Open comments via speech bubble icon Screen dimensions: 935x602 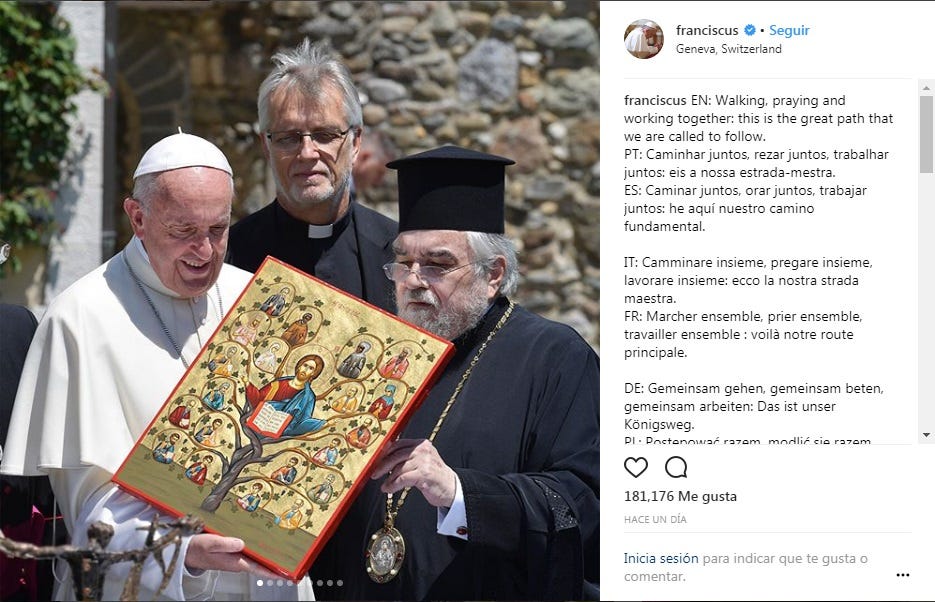click(676, 468)
